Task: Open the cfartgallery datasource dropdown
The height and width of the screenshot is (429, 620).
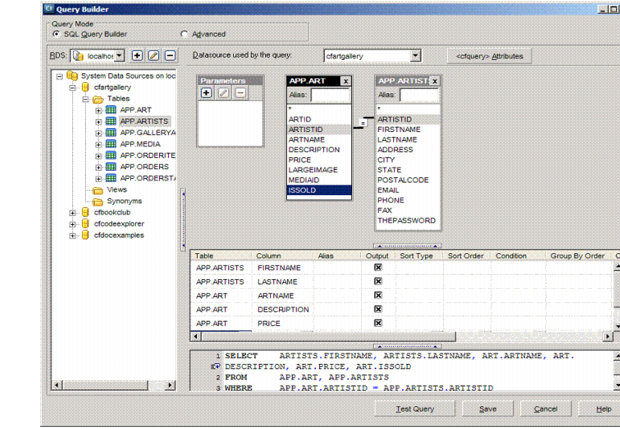Action: pyautogui.click(x=415, y=57)
